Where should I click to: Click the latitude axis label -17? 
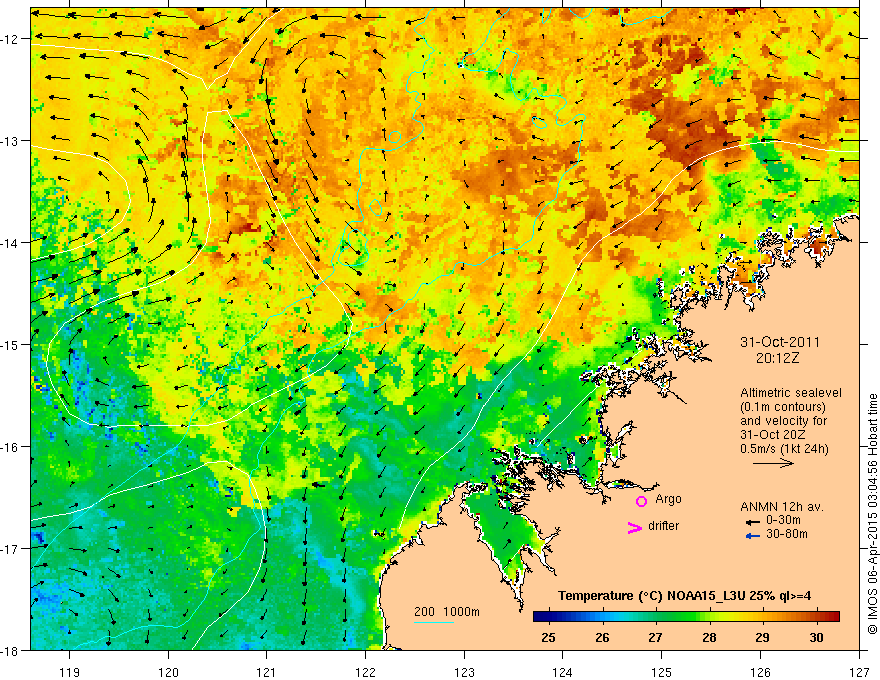(x=10, y=549)
